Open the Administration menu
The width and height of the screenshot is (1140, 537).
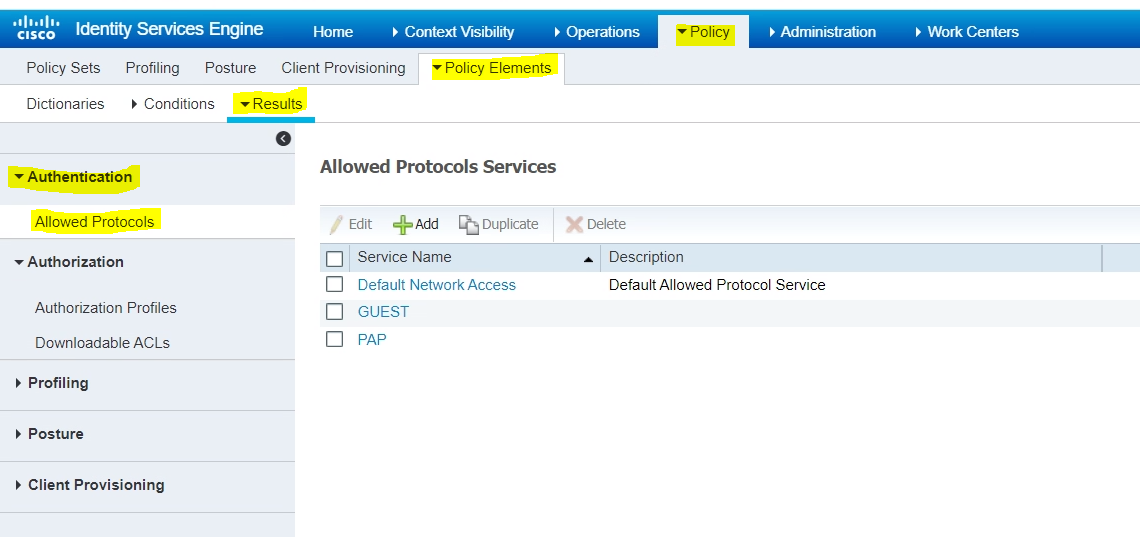coord(827,32)
